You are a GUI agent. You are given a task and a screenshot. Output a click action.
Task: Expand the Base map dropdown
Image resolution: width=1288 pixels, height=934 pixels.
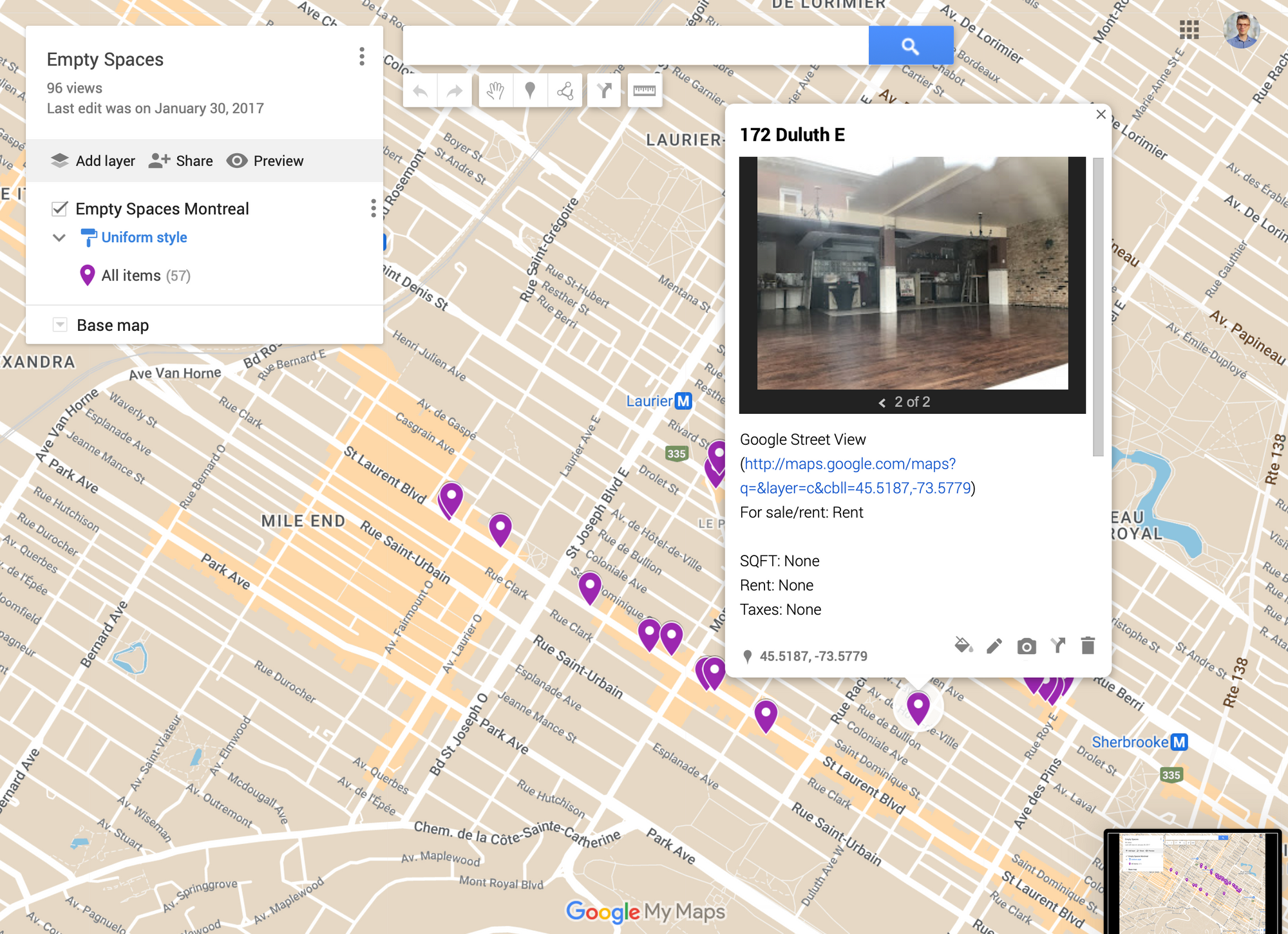coord(60,325)
